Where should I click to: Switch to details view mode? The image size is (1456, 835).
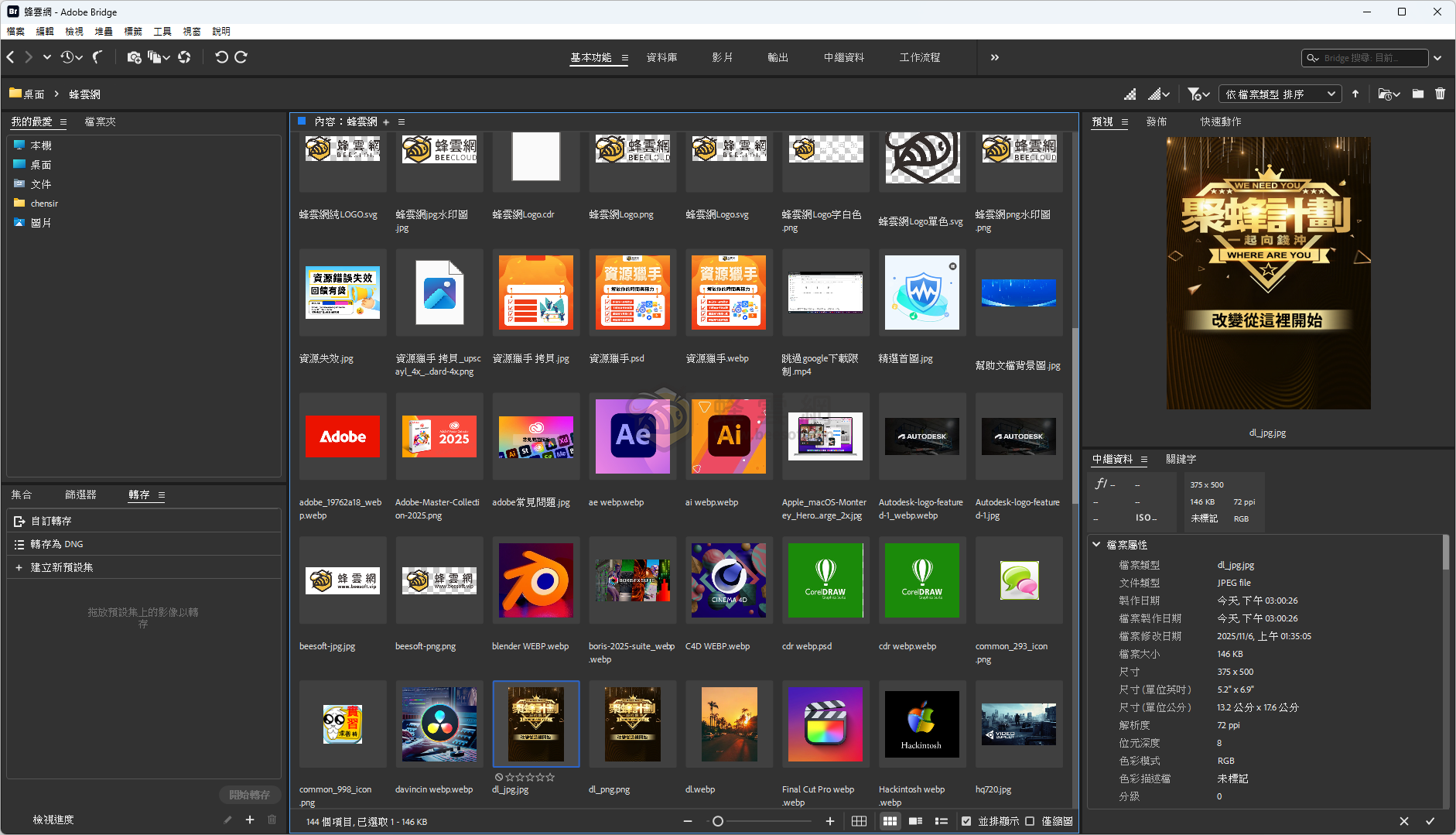(x=915, y=821)
